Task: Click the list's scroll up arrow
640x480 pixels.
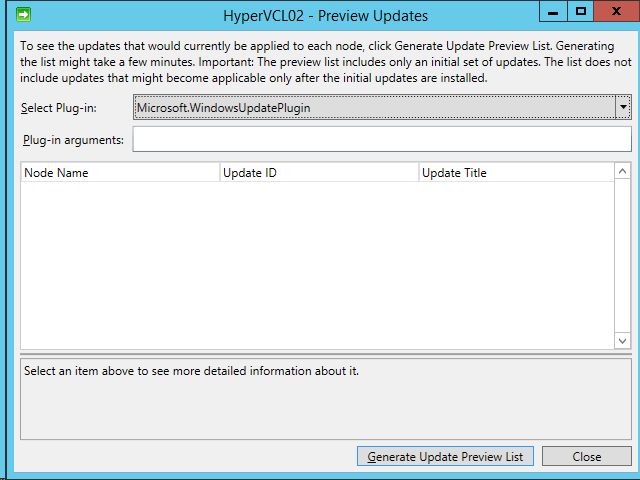Action: pos(623,173)
